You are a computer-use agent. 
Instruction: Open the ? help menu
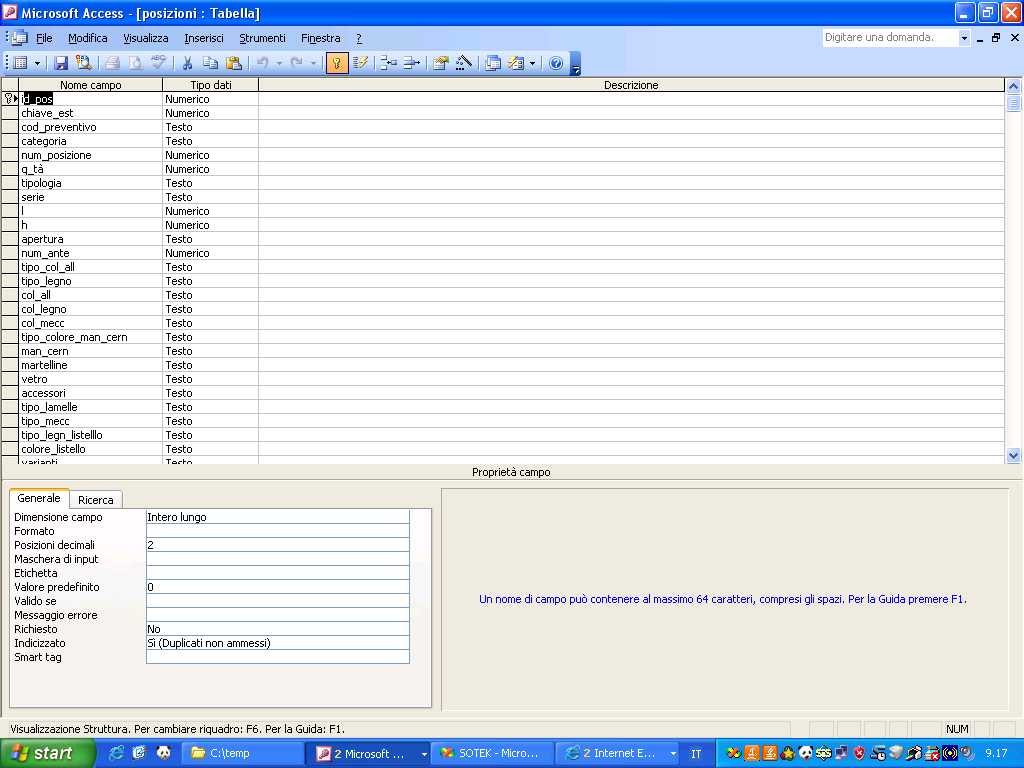click(359, 38)
